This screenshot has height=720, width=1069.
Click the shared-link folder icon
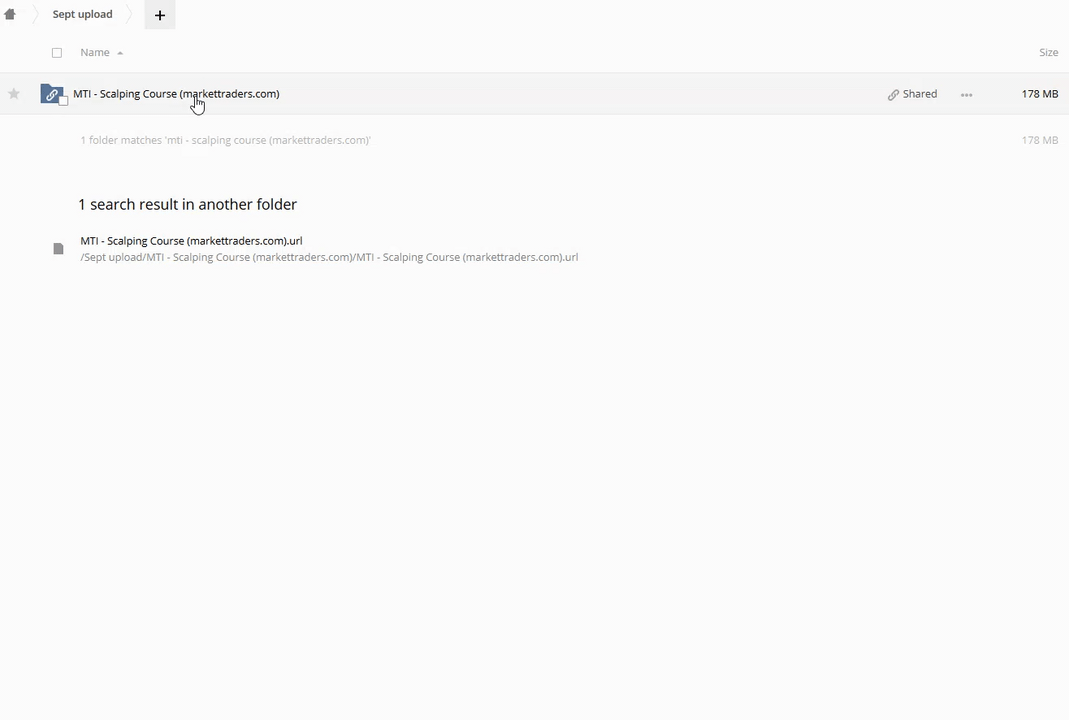(51, 94)
